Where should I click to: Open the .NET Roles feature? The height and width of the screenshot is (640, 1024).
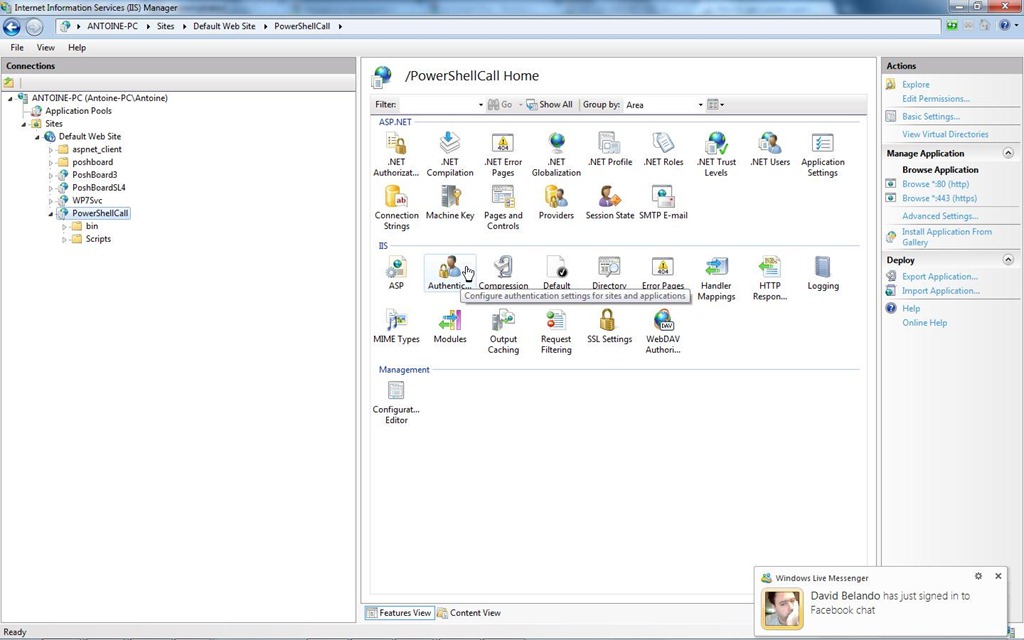[664, 150]
